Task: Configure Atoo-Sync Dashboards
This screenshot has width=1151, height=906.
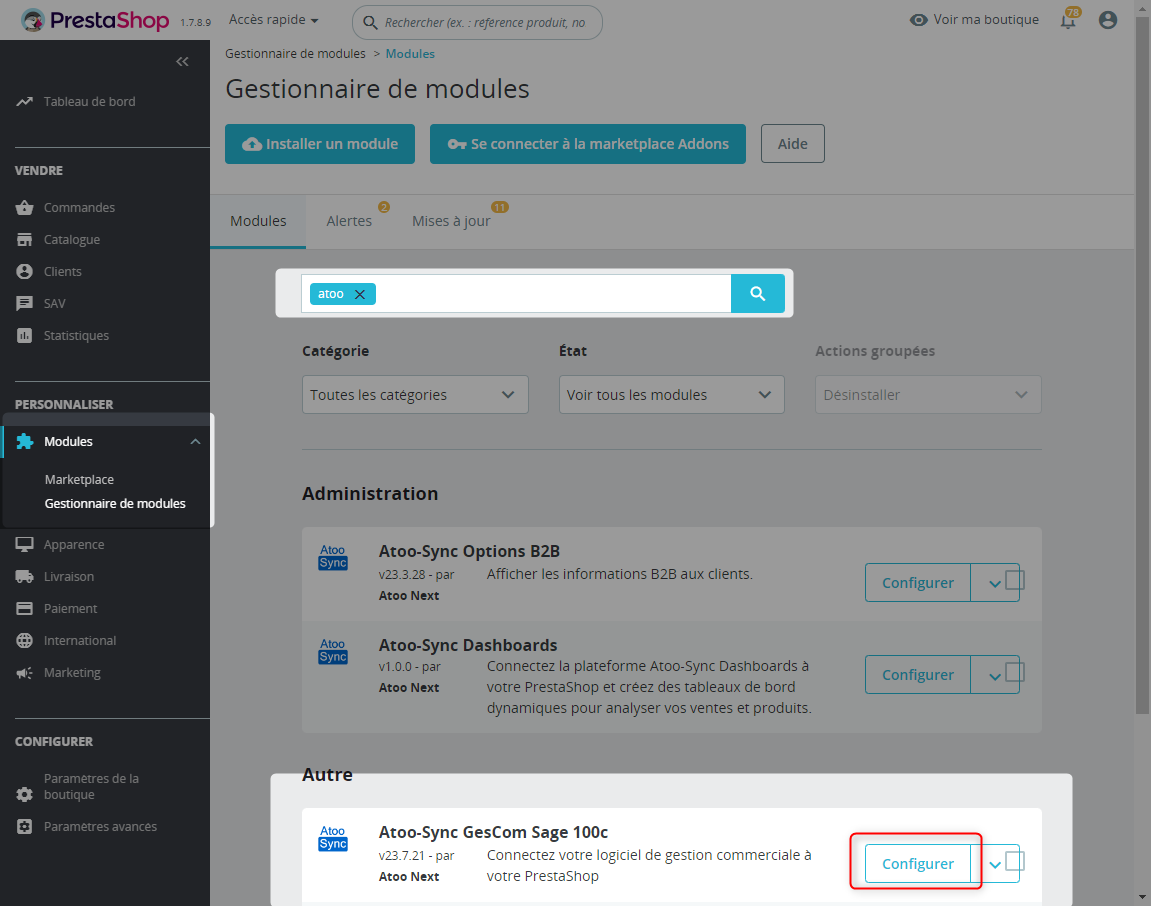Action: pos(918,675)
